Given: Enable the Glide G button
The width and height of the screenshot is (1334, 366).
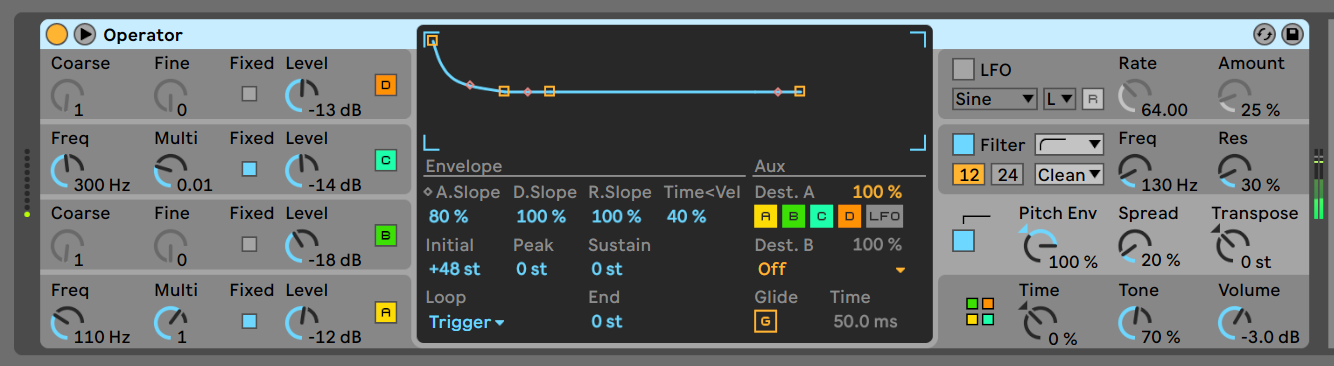Looking at the screenshot, I should pyautogui.click(x=765, y=322).
